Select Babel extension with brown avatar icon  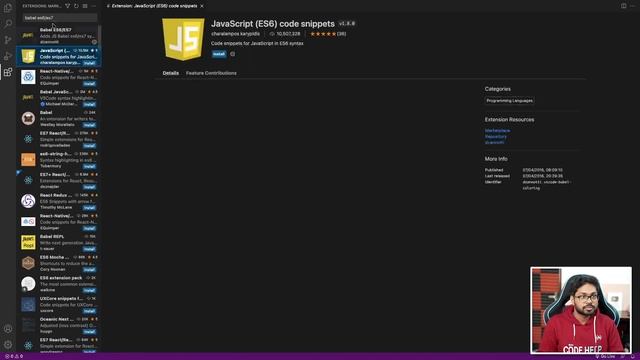[x=58, y=118]
